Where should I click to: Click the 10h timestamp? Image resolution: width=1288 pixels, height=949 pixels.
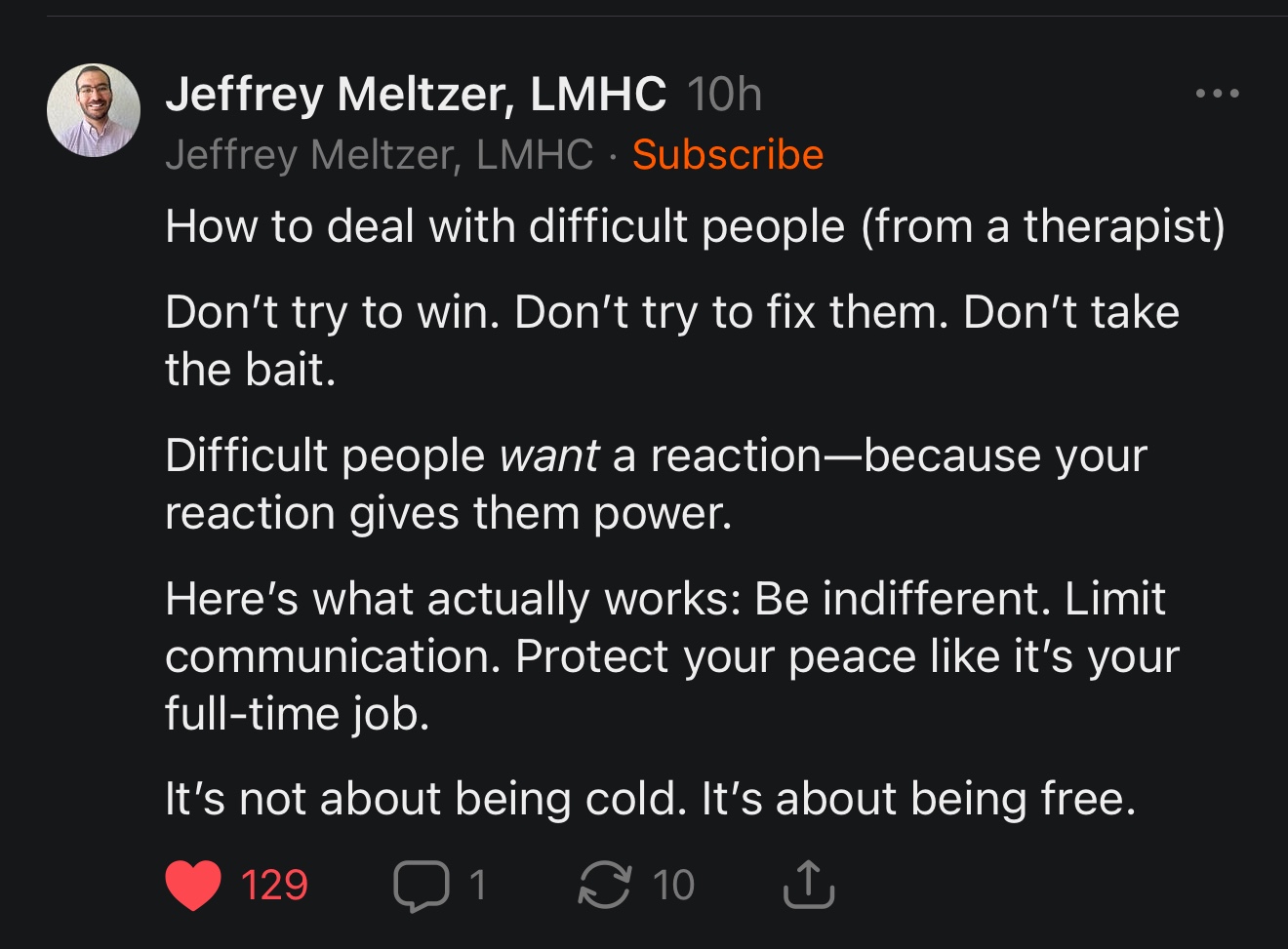click(x=725, y=95)
